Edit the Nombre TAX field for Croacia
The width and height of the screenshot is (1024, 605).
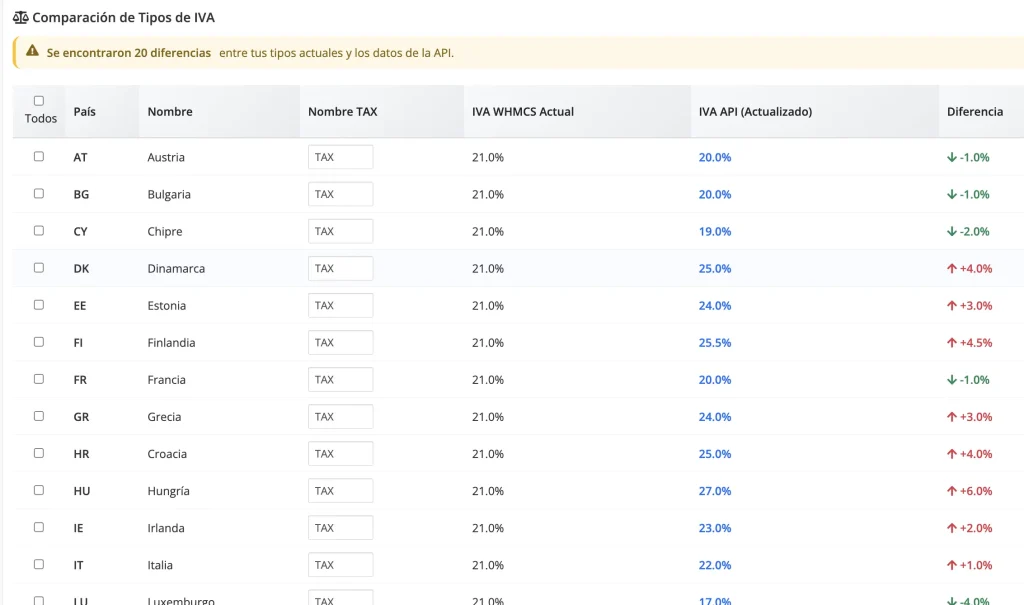(x=340, y=454)
